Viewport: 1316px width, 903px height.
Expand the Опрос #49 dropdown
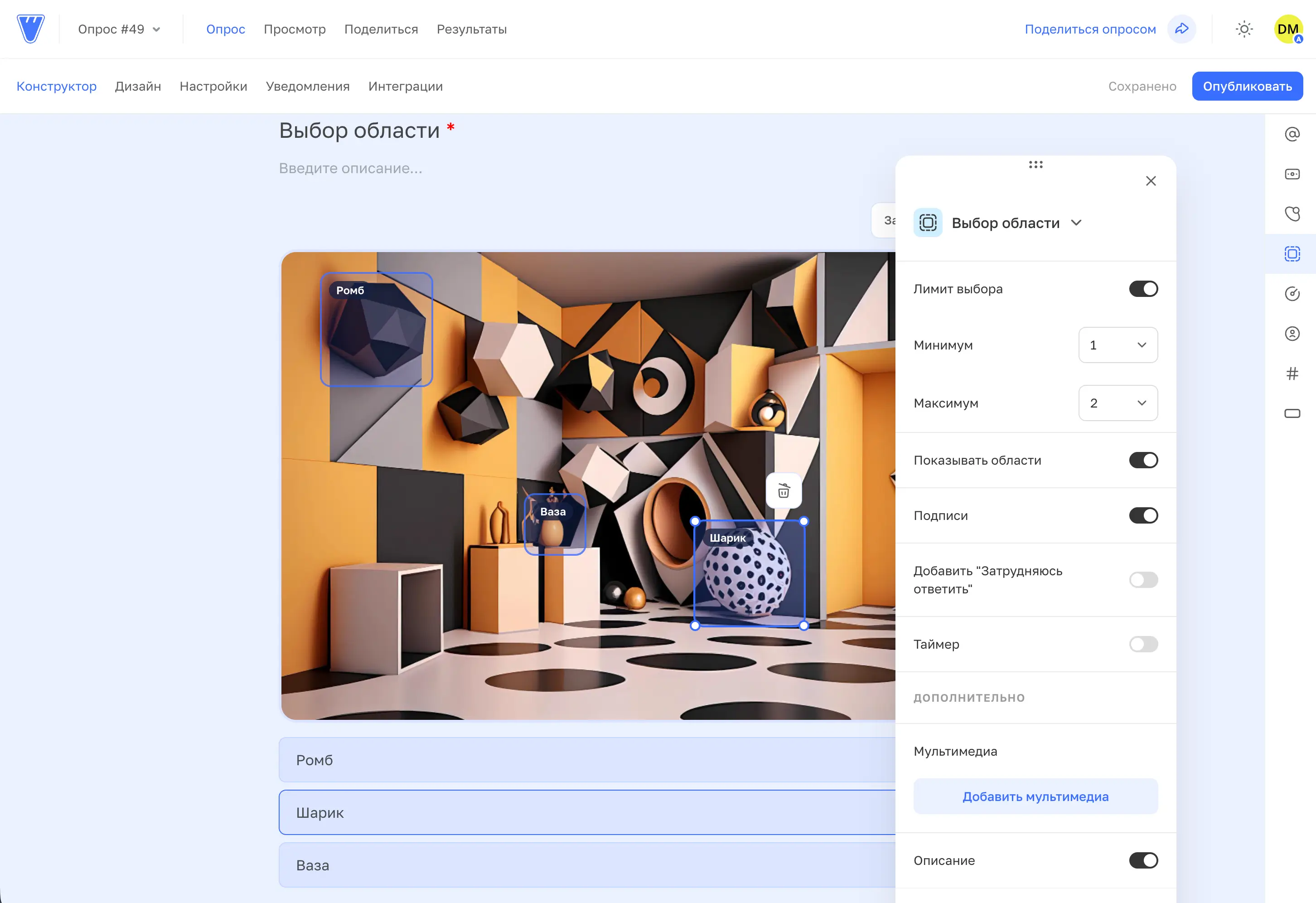point(119,29)
